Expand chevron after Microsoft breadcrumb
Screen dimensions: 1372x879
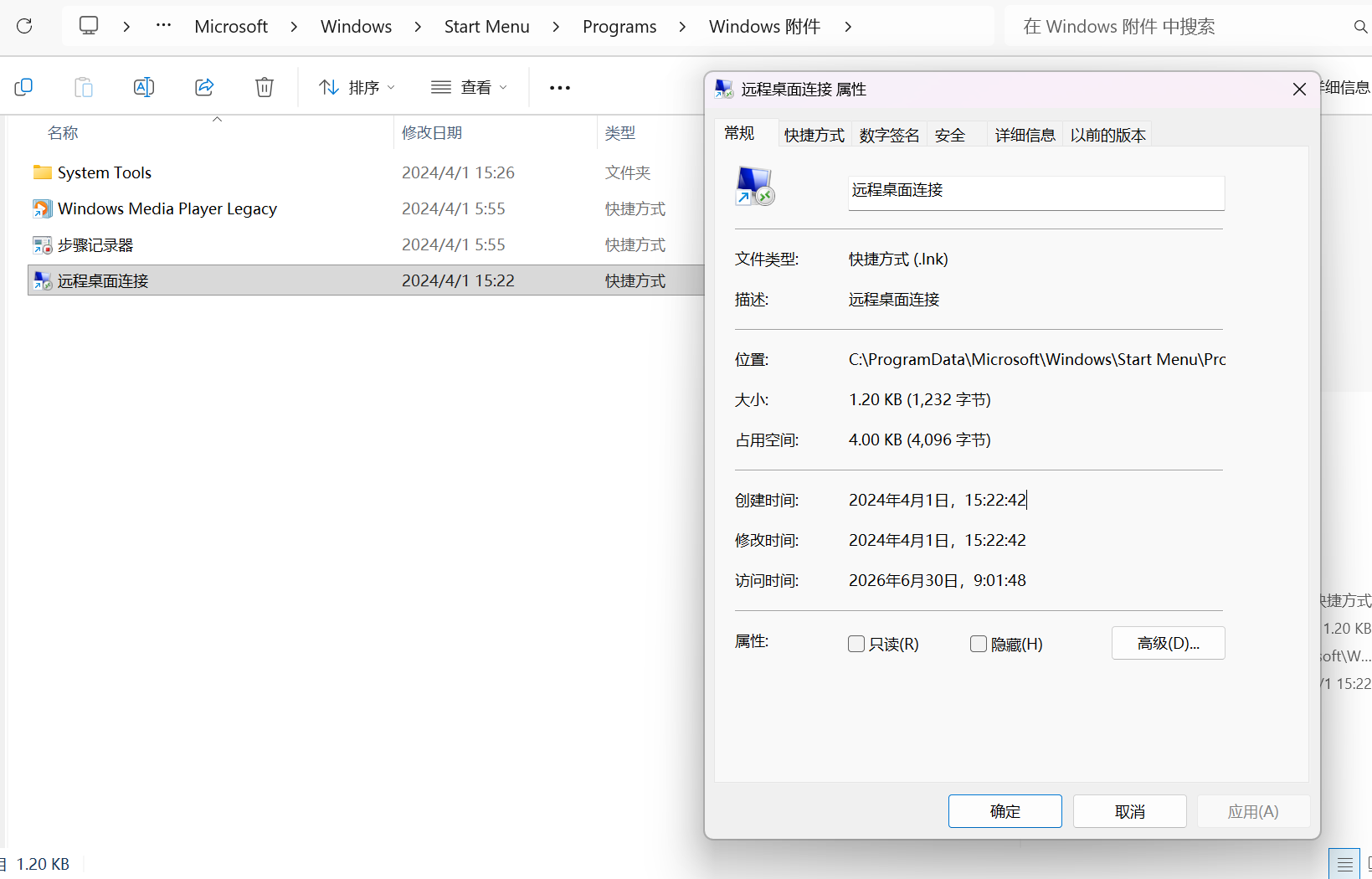coord(294,27)
